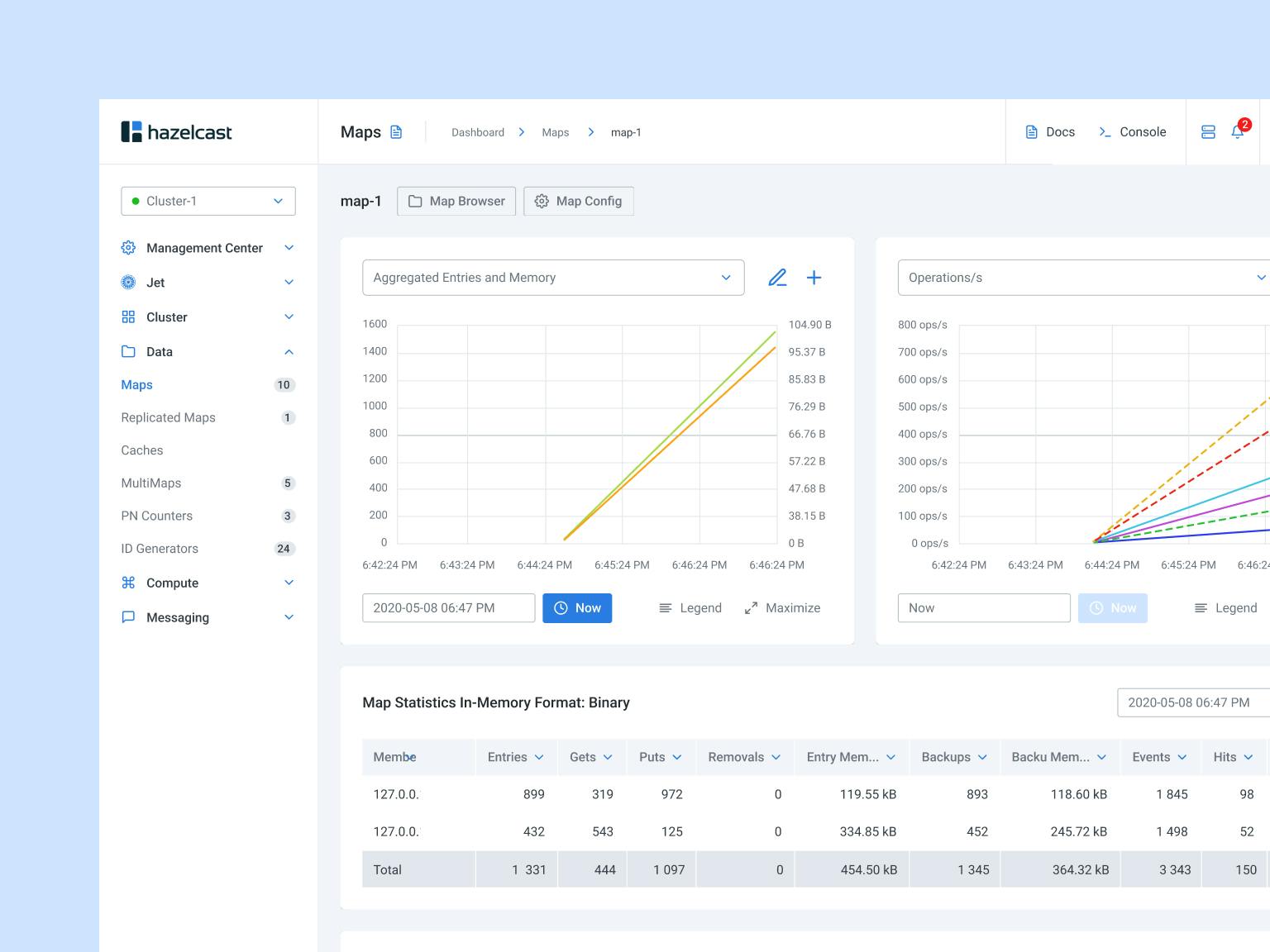
Task: Add a new chart with plus icon
Action: click(814, 278)
